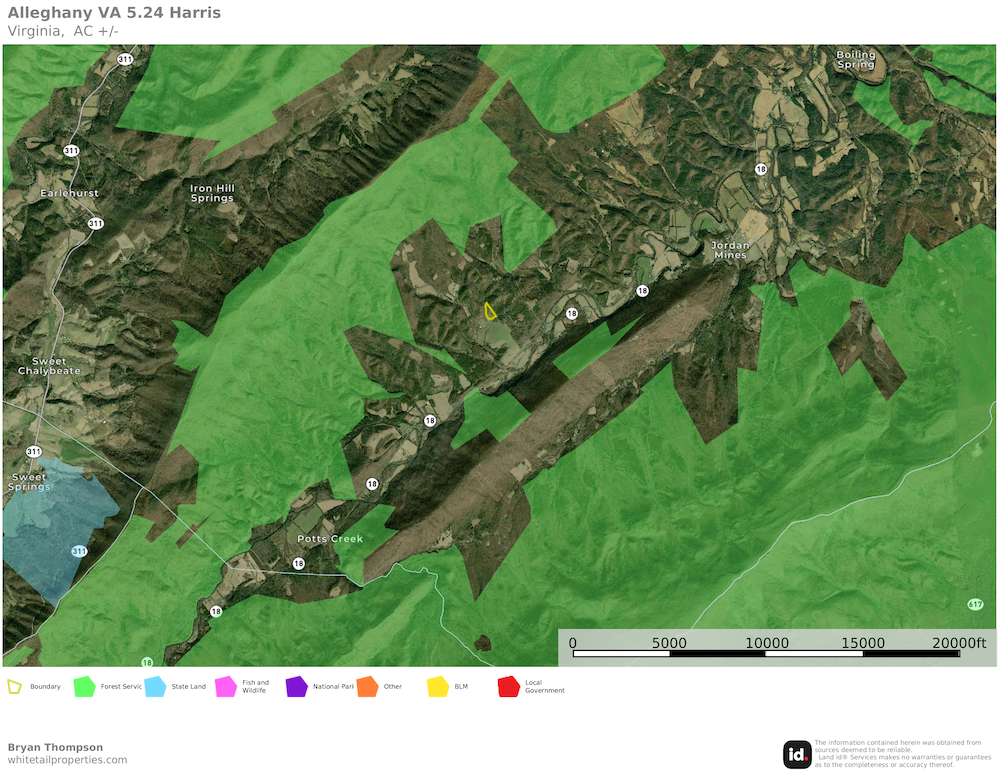Click the Iron Hill Springs label

pyautogui.click(x=212, y=193)
